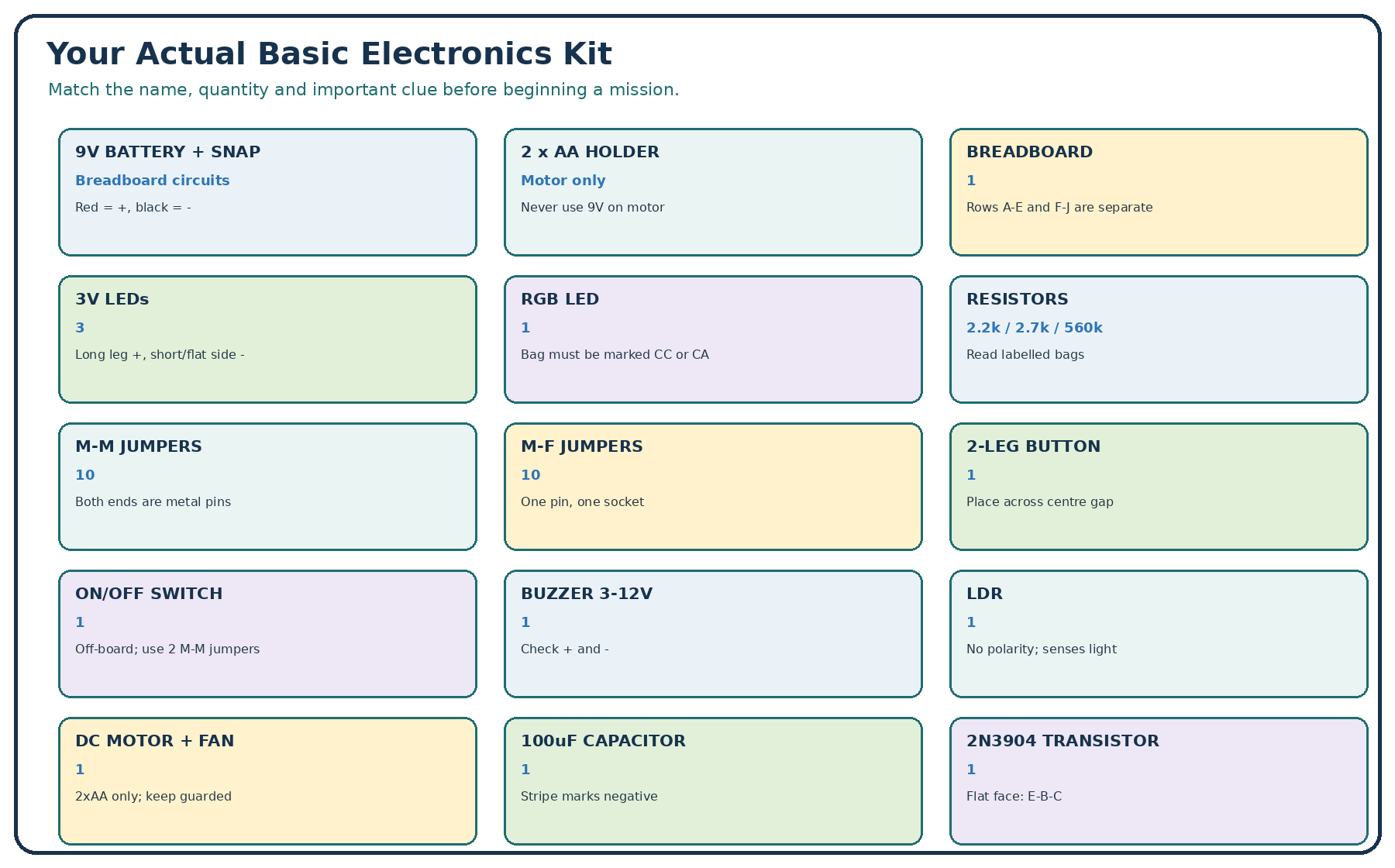The height and width of the screenshot is (868, 1395).
Task: Open the BREADBOARD card
Action: (1159, 192)
